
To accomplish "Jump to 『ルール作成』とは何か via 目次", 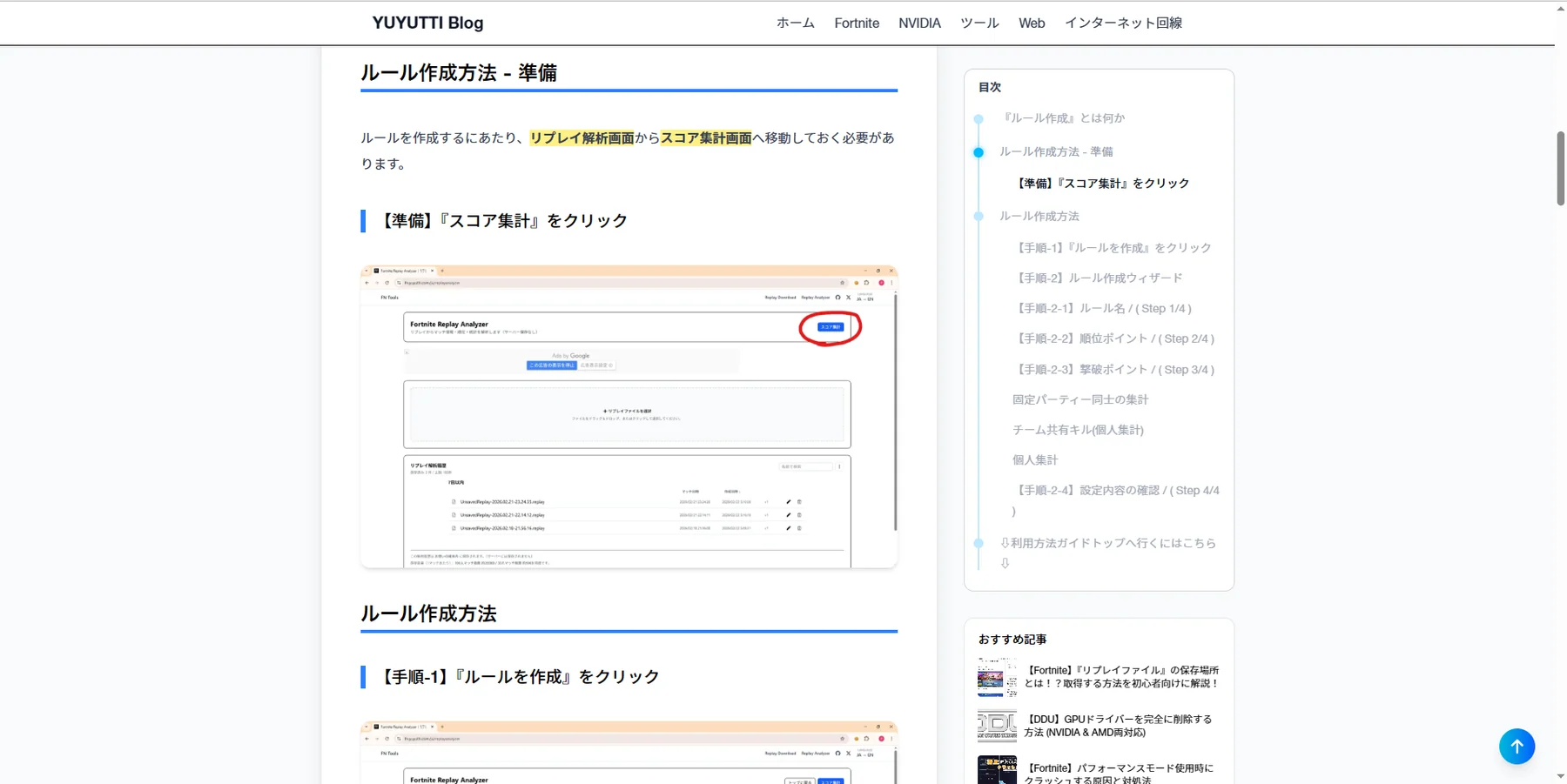I will click(x=1063, y=117).
